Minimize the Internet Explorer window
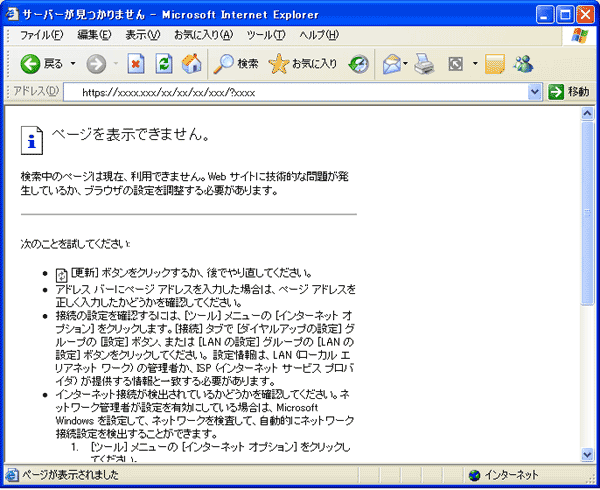The image size is (600, 490). pos(545,15)
